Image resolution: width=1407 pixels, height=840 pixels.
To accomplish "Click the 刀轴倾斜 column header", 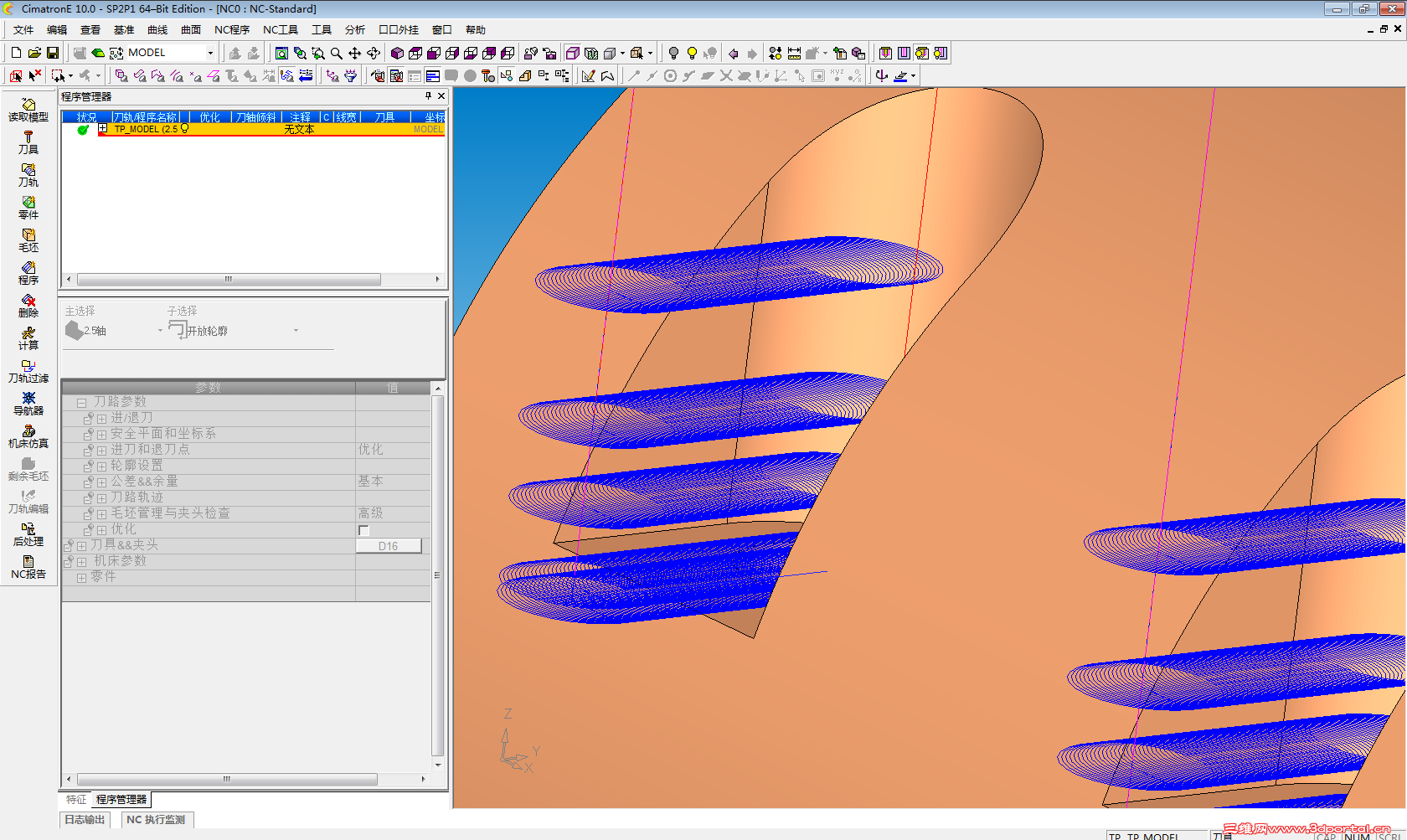I will point(255,117).
